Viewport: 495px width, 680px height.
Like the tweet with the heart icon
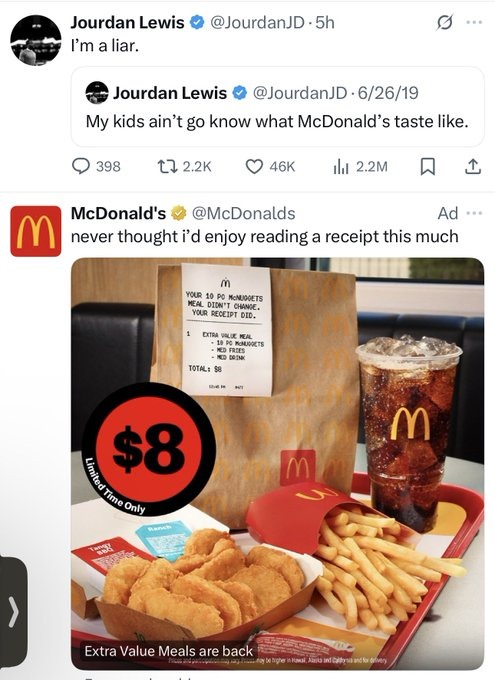tap(254, 166)
